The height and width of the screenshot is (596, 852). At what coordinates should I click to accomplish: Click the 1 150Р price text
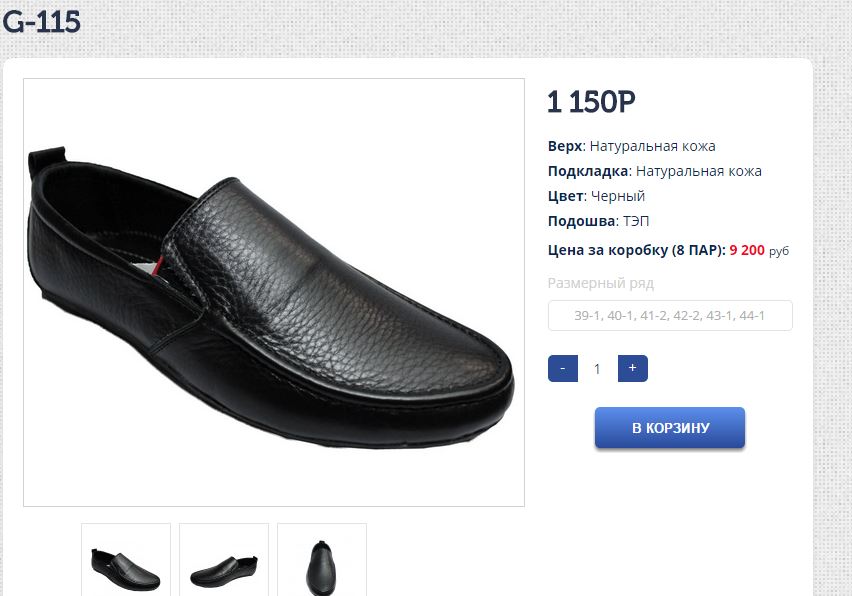tap(591, 102)
